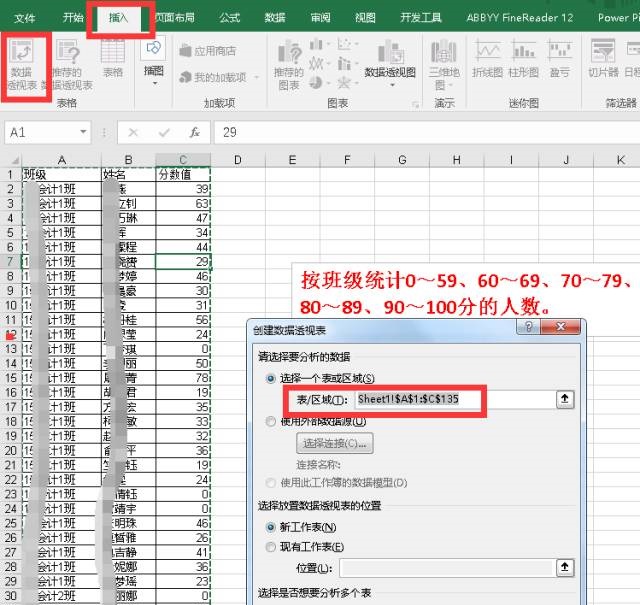Open the scatter chart type dropdown
The image size is (640, 605).
(x=347, y=44)
